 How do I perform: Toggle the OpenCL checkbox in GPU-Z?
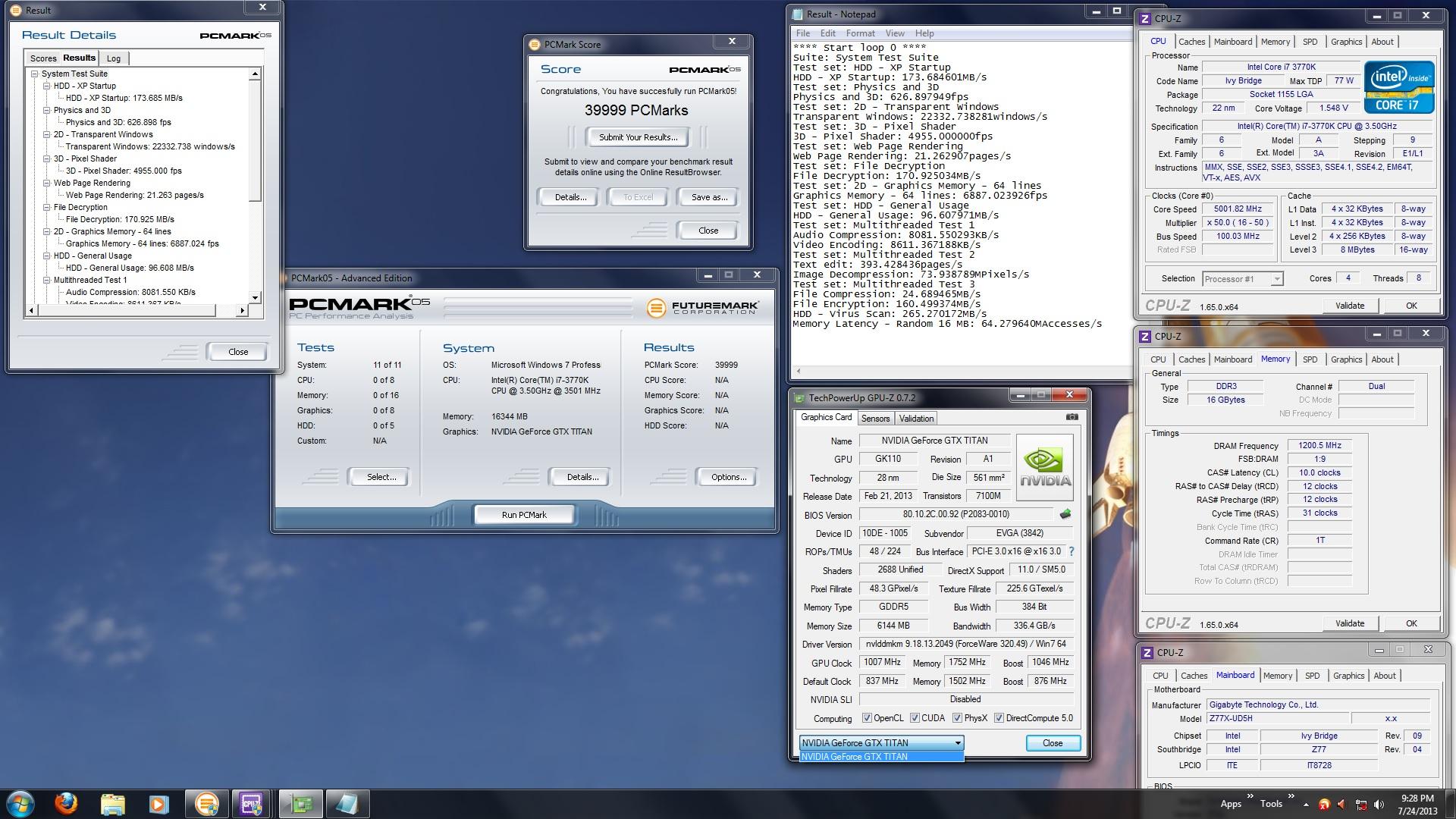(867, 718)
